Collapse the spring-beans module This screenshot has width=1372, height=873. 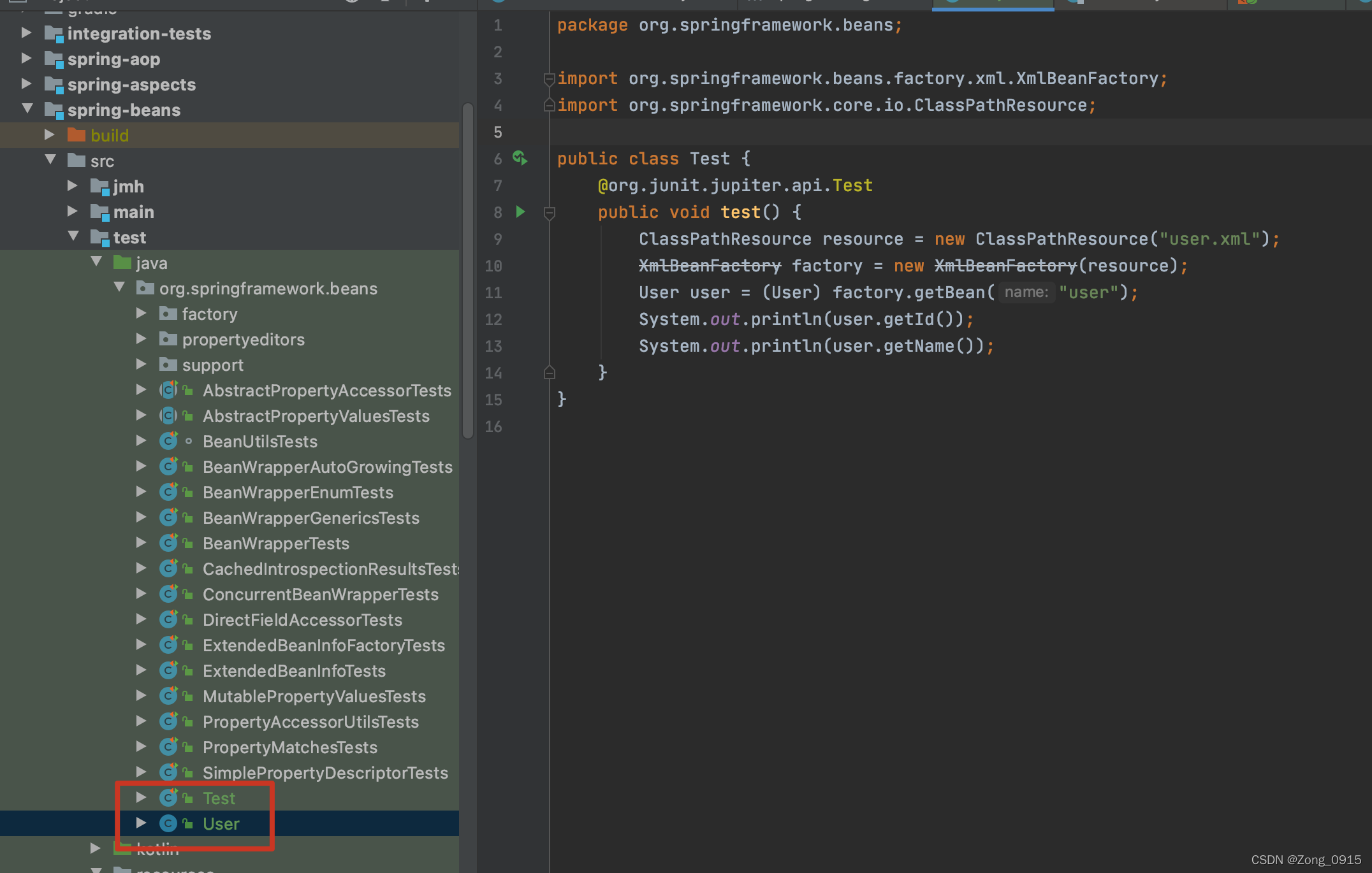(27, 109)
